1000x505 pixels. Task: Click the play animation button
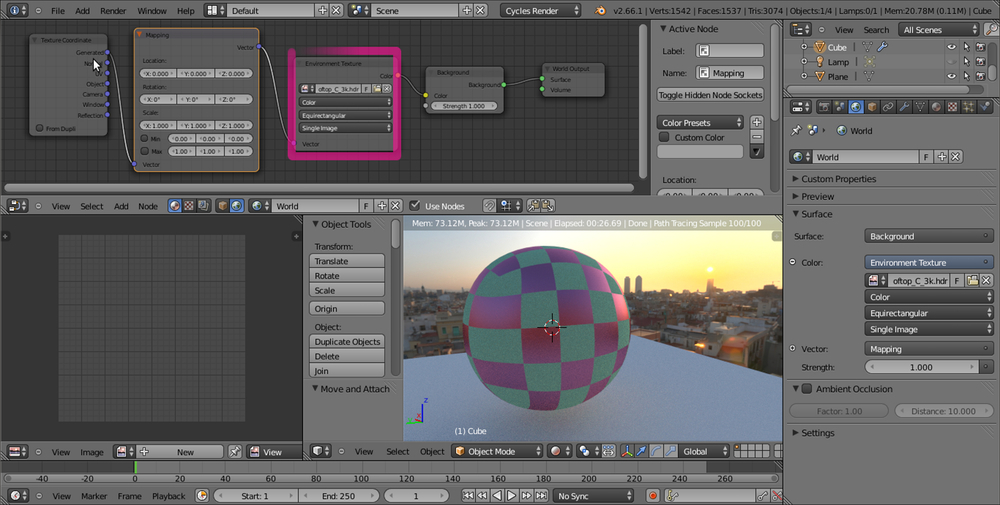tap(511, 495)
